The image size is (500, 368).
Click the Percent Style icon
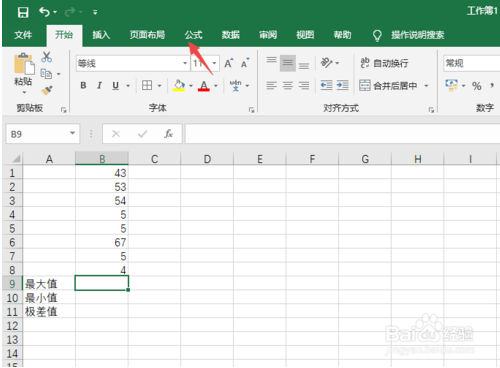click(477, 86)
